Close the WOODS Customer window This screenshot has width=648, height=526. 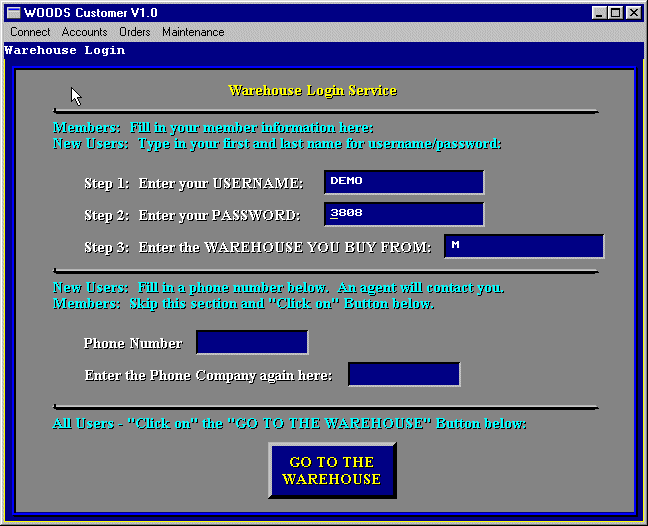point(633,13)
